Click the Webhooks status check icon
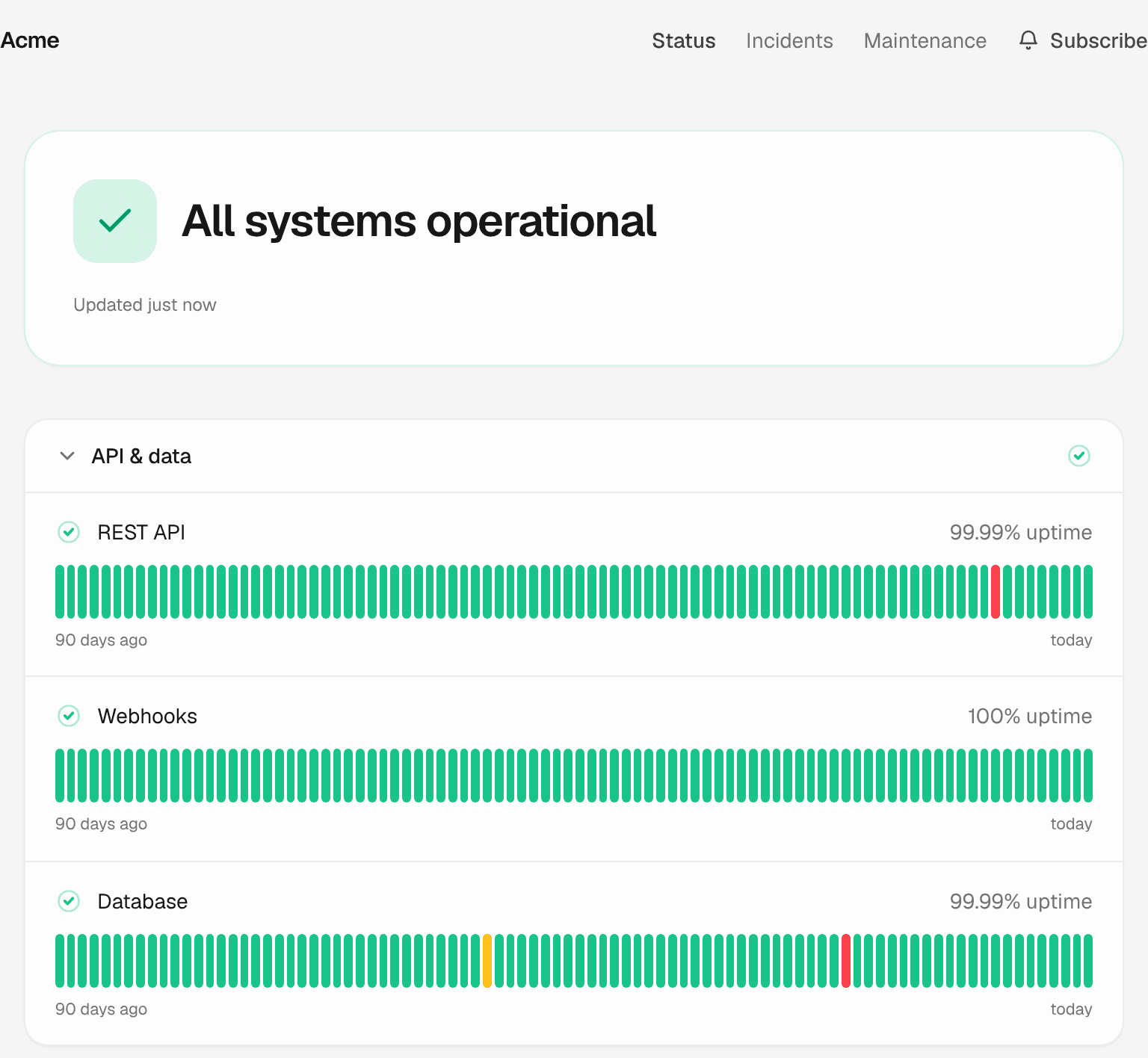 coord(69,716)
